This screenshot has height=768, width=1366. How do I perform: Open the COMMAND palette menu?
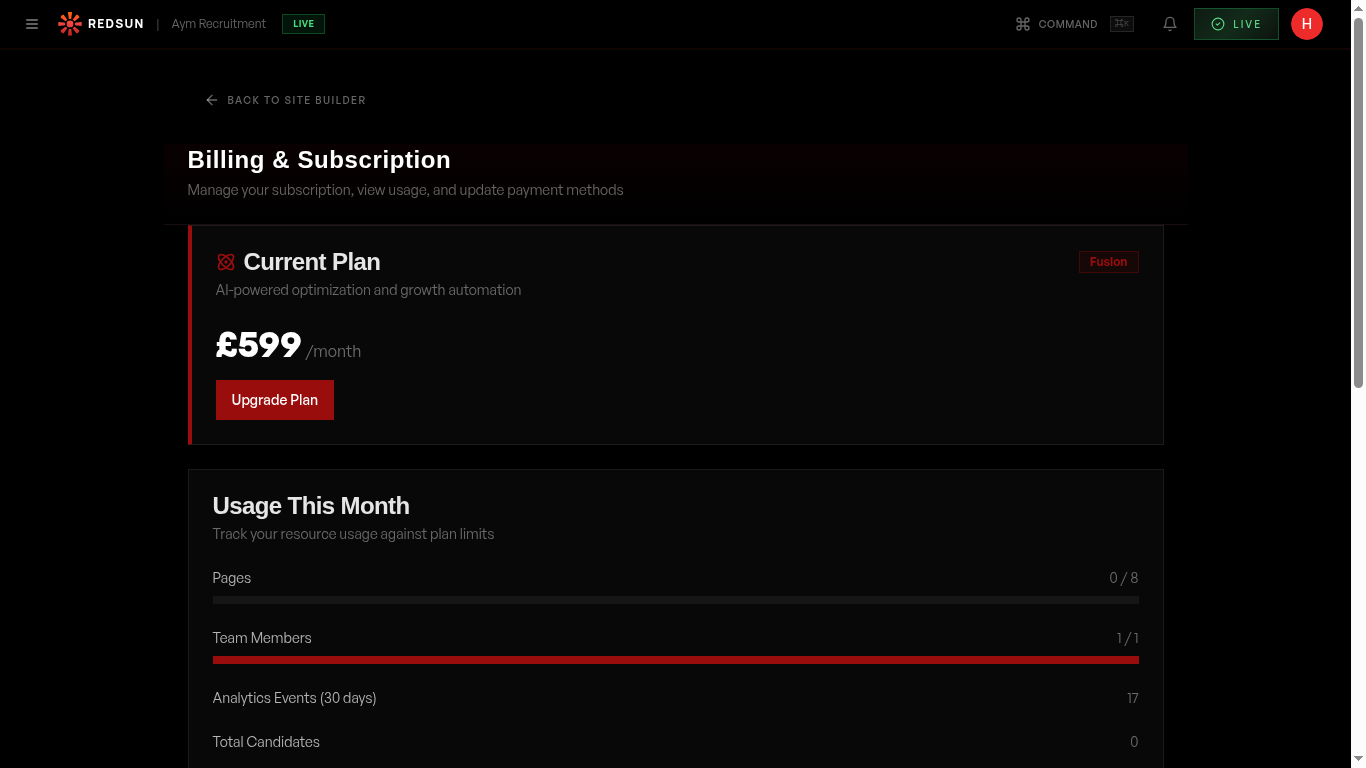1055,23
